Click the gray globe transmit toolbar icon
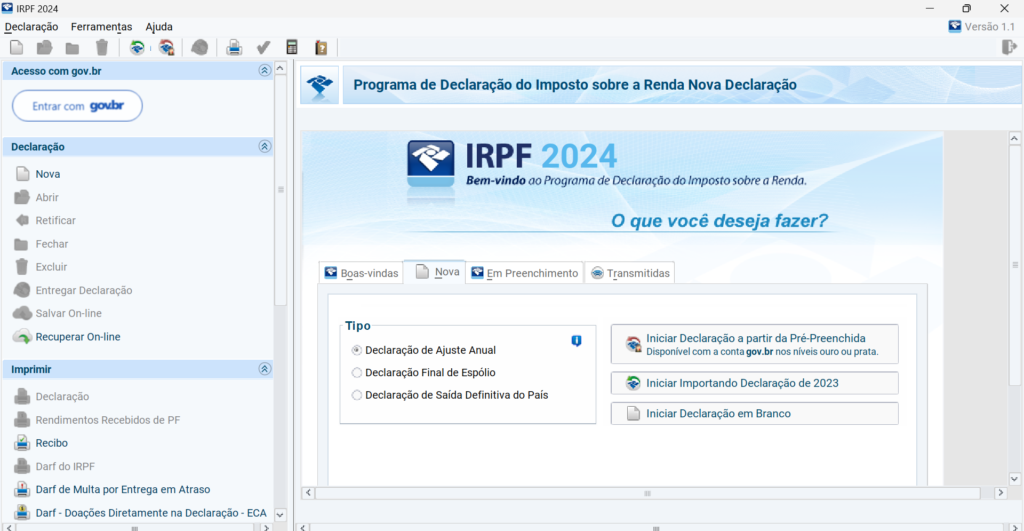 click(x=199, y=47)
